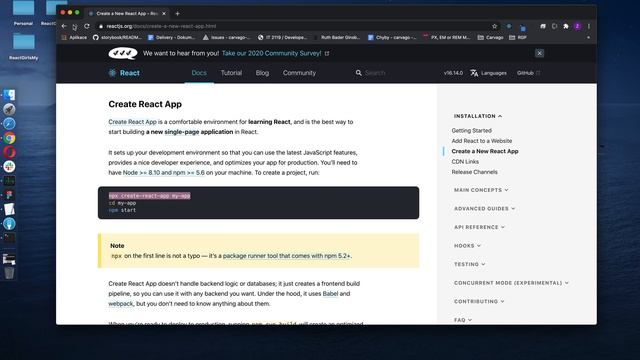
Task: Open CDN Links in sidebar
Action: [x=465, y=162]
